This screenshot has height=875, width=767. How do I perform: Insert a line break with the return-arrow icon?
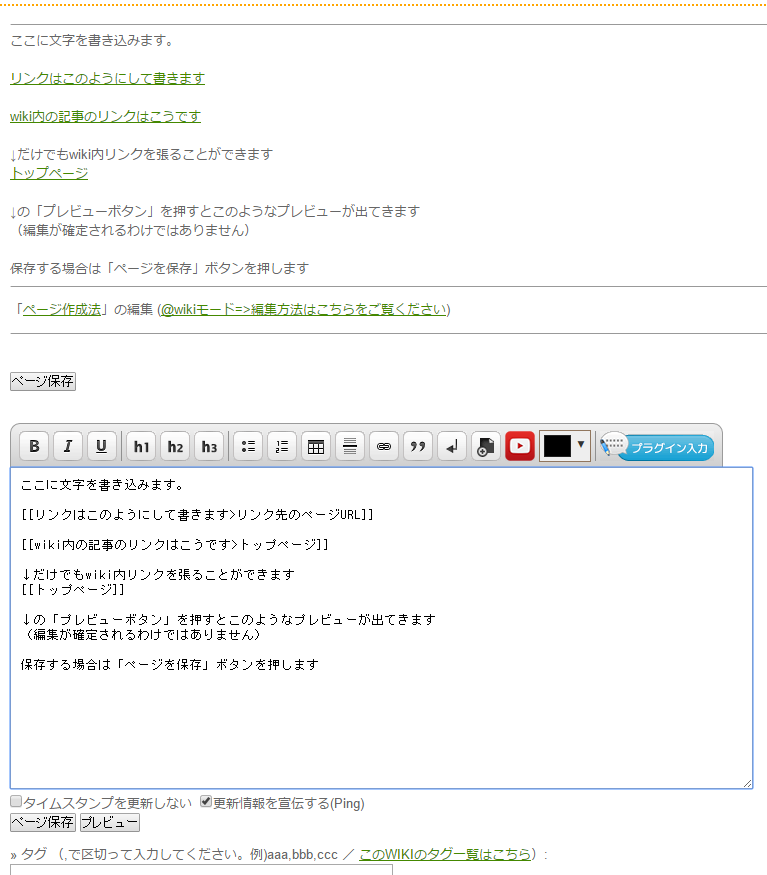452,446
